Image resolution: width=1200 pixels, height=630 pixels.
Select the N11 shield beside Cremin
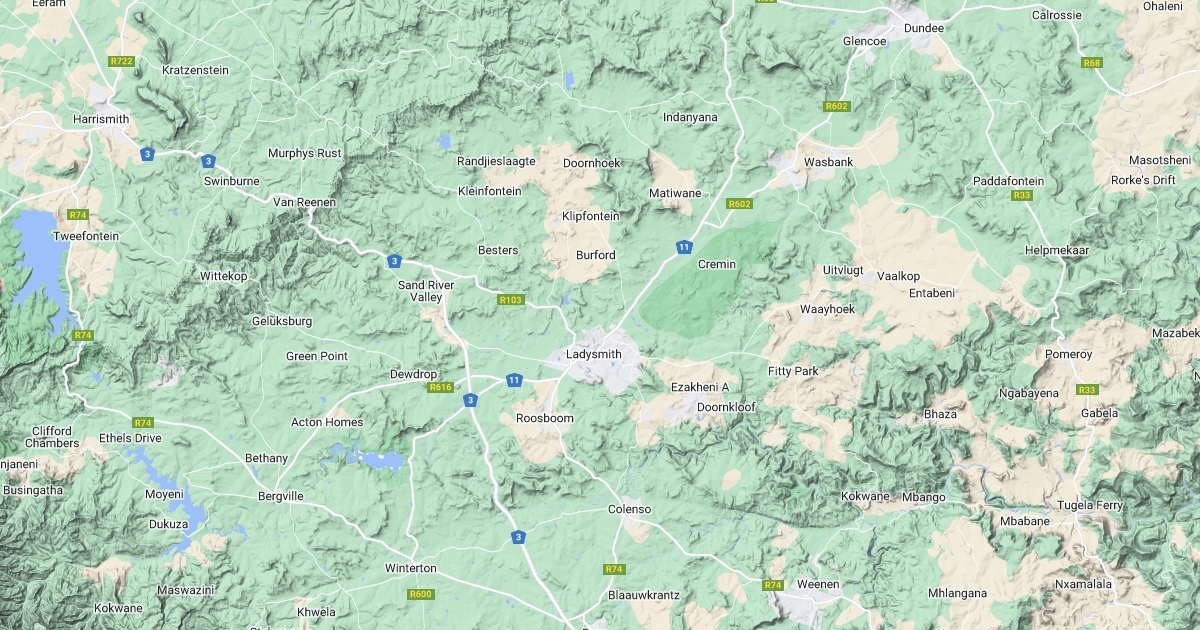(684, 247)
